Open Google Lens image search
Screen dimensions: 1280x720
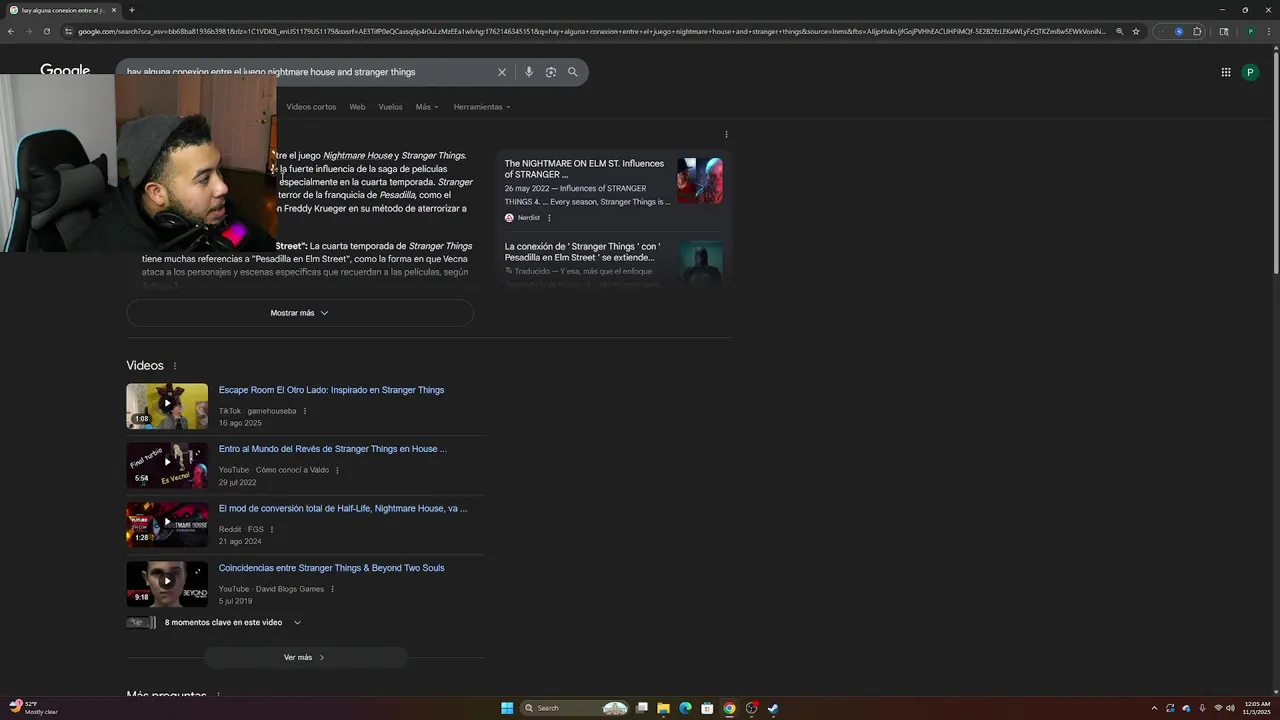click(x=551, y=72)
